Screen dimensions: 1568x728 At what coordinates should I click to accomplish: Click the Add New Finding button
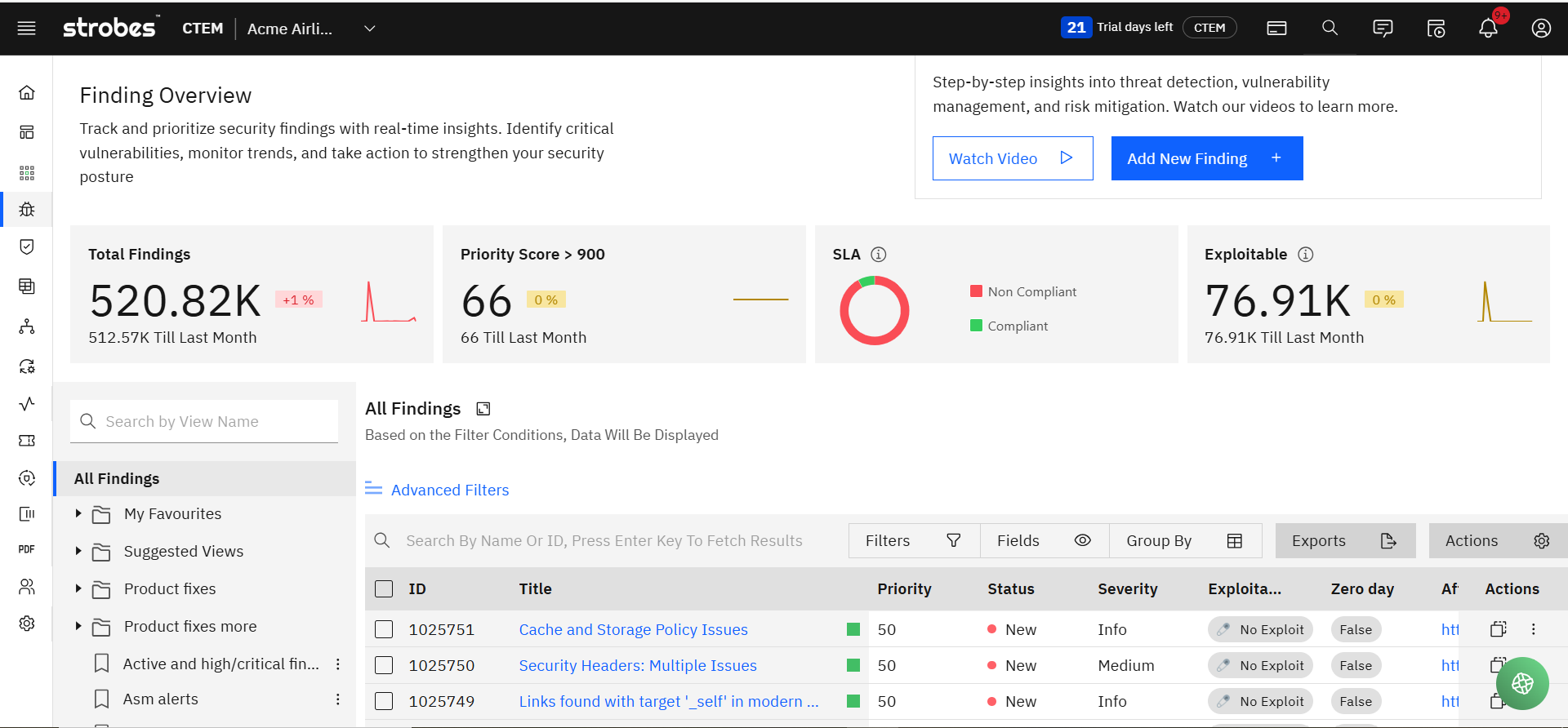click(x=1206, y=158)
